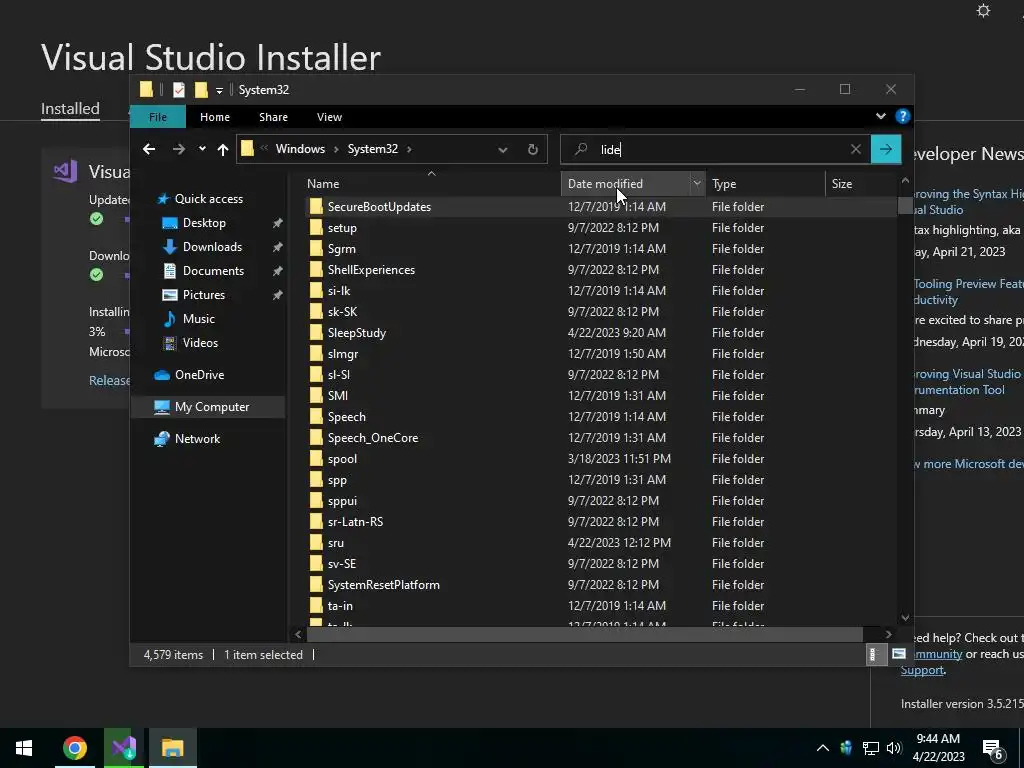Click New folder icon in title bar
This screenshot has height=768, width=1024.
coord(201,89)
